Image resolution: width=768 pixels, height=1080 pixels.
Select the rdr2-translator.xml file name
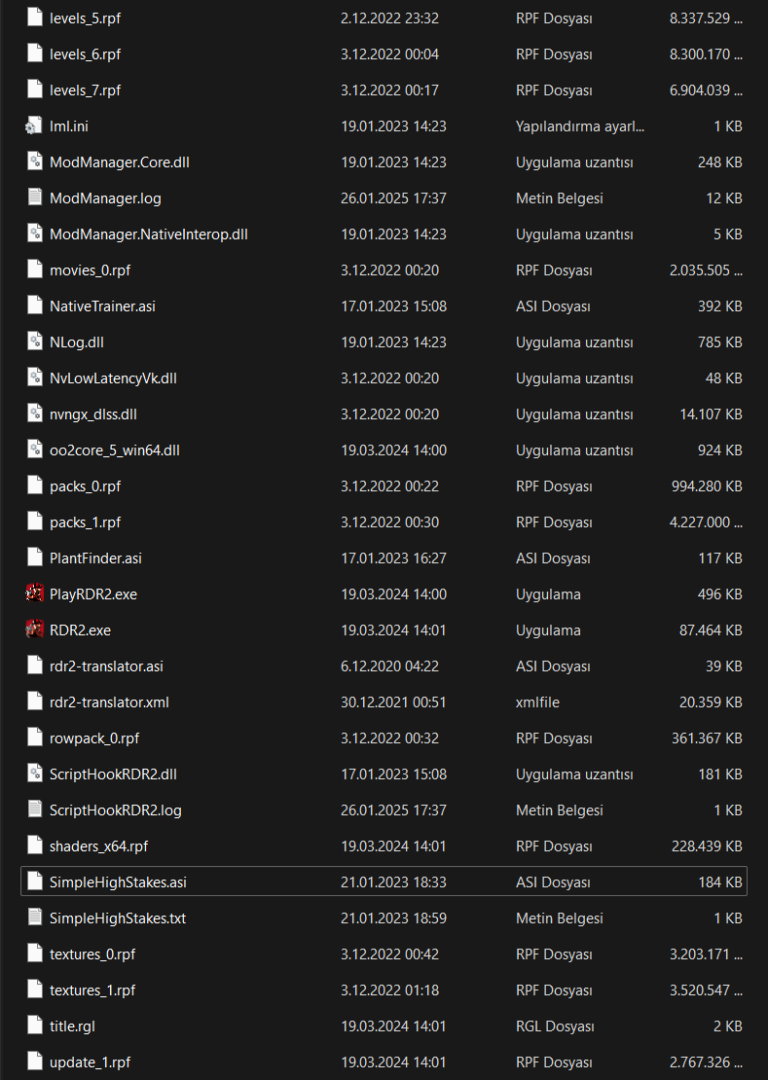point(109,702)
